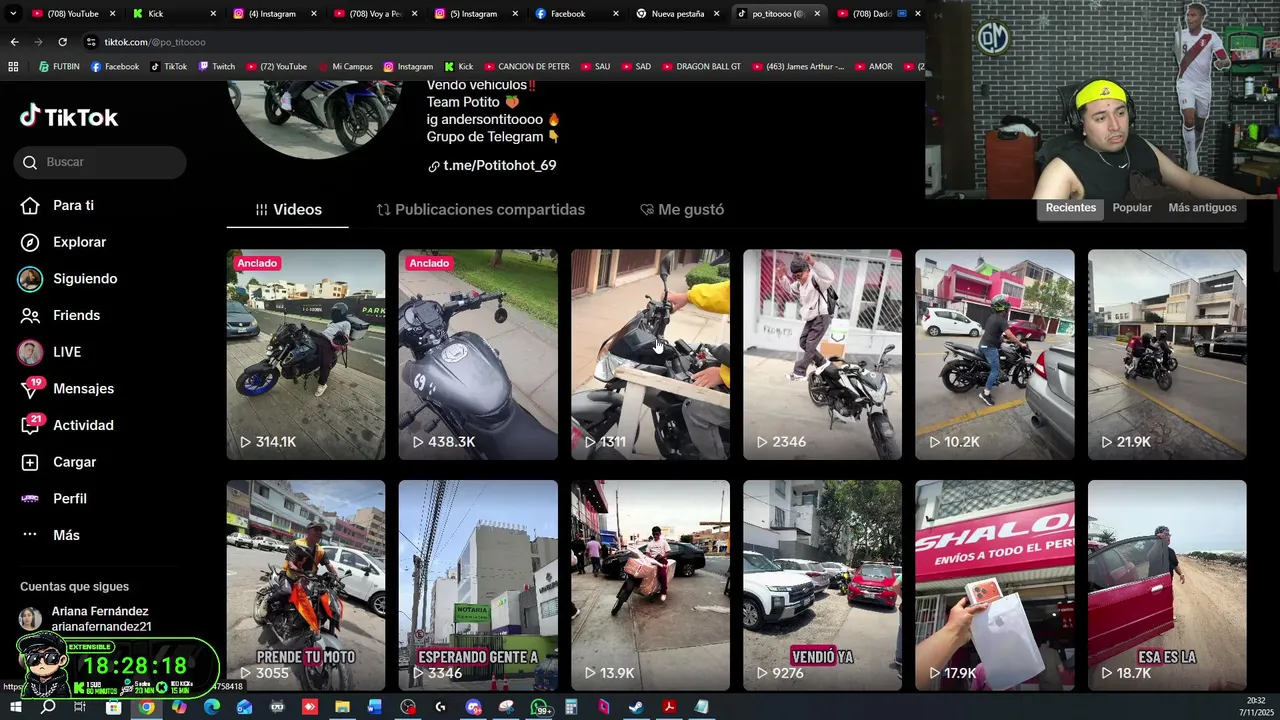Viewport: 1280px width, 720px height.
Task: Open the Windows Start menu
Action: click(15, 707)
